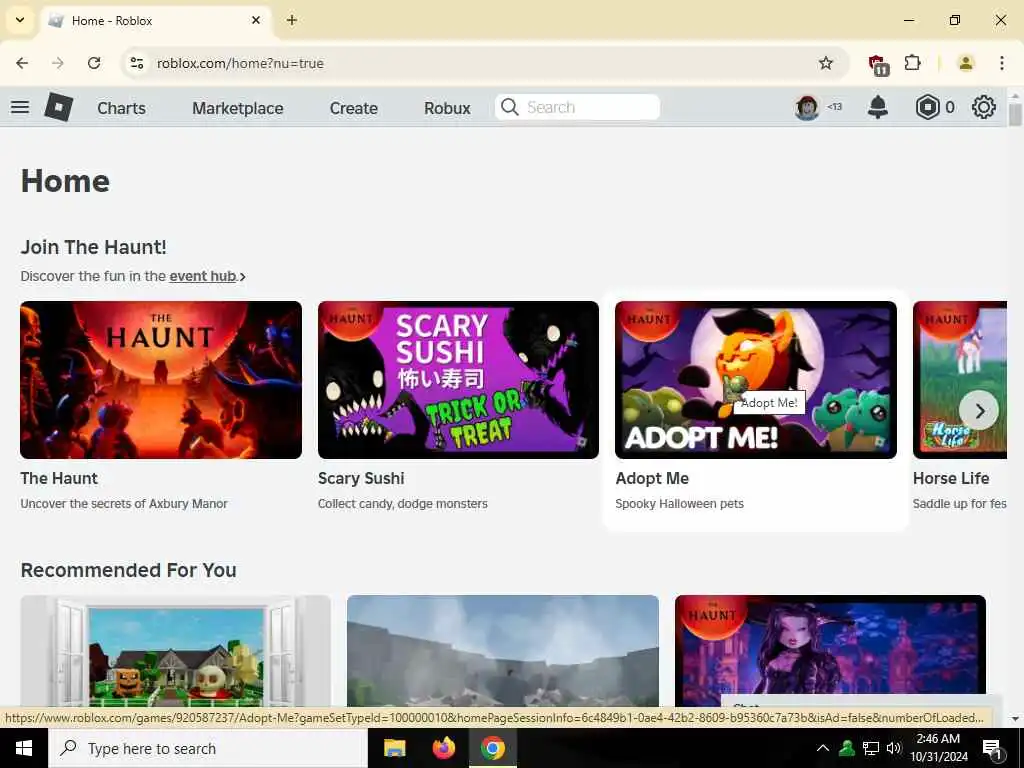
Task: Click the user avatar picture
Action: 807,107
